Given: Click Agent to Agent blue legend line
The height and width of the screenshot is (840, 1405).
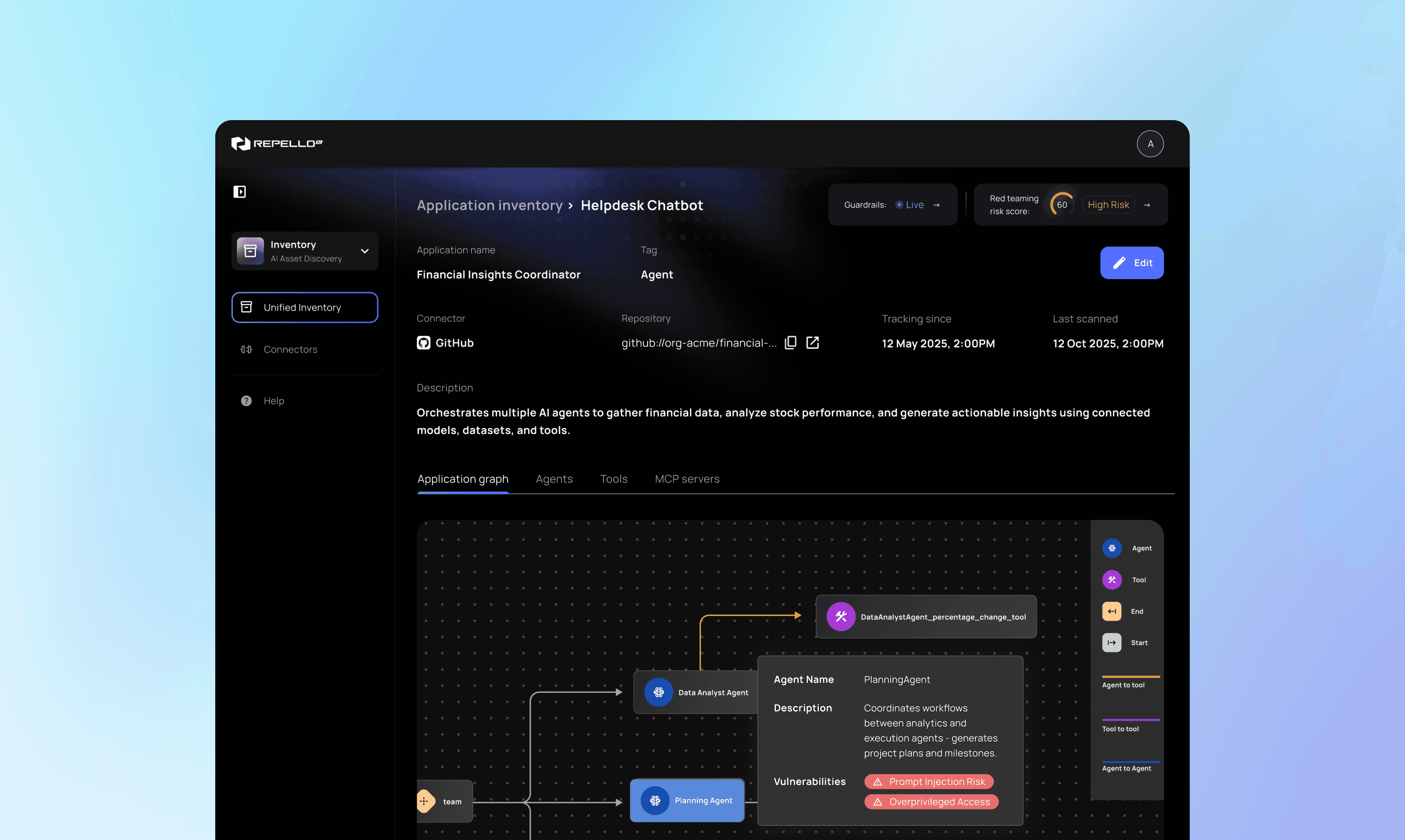Looking at the screenshot, I should coord(1131,762).
